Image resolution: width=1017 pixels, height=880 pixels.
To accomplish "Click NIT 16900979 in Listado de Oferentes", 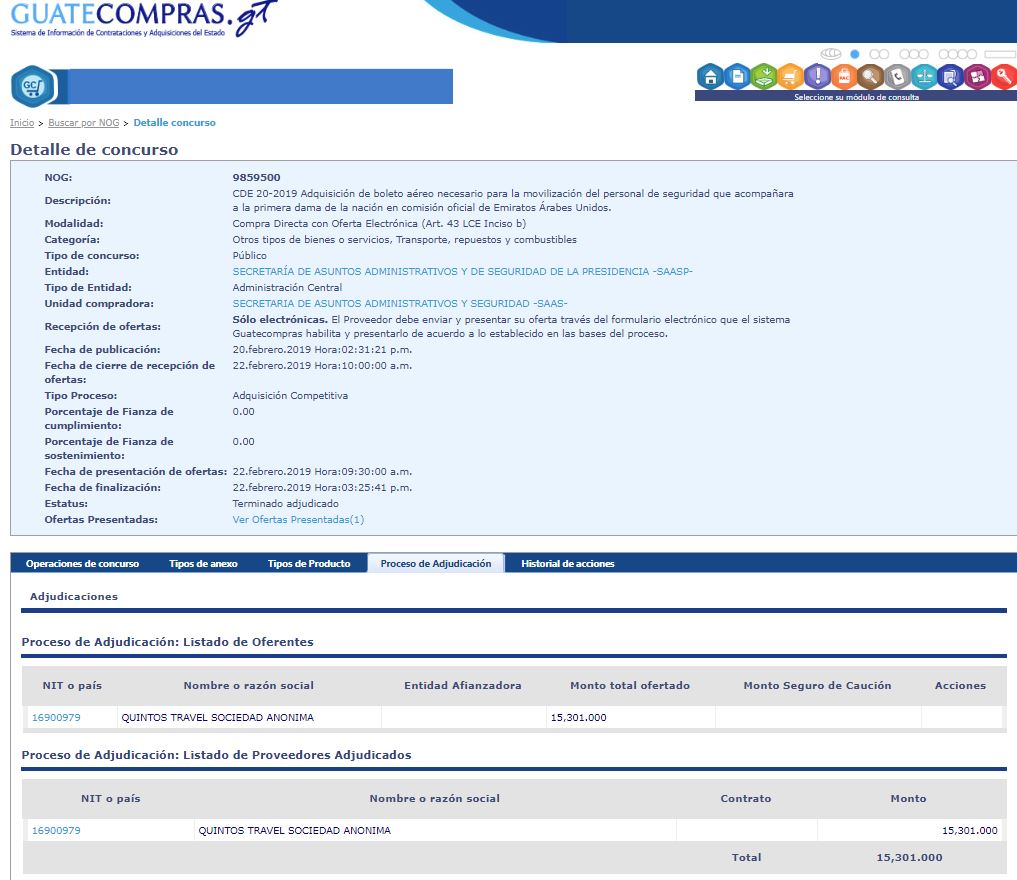I will pos(56,718).
